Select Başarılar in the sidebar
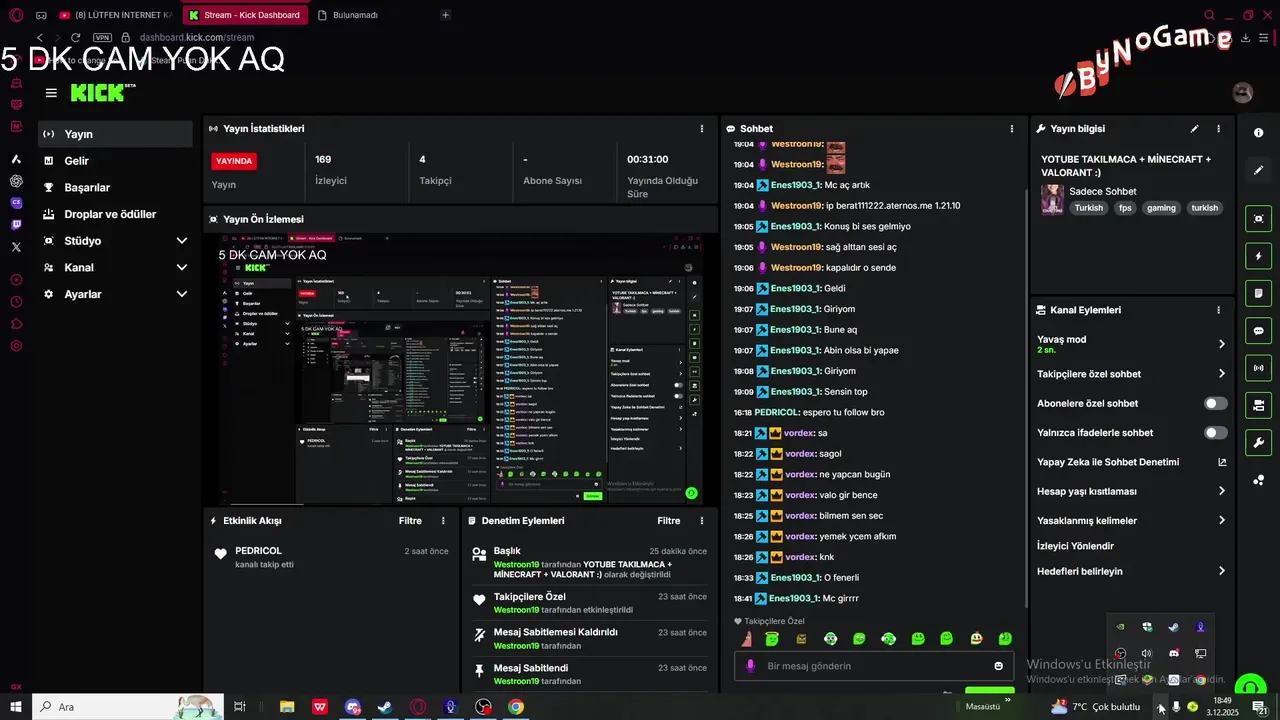This screenshot has width=1280, height=720. [x=115, y=188]
